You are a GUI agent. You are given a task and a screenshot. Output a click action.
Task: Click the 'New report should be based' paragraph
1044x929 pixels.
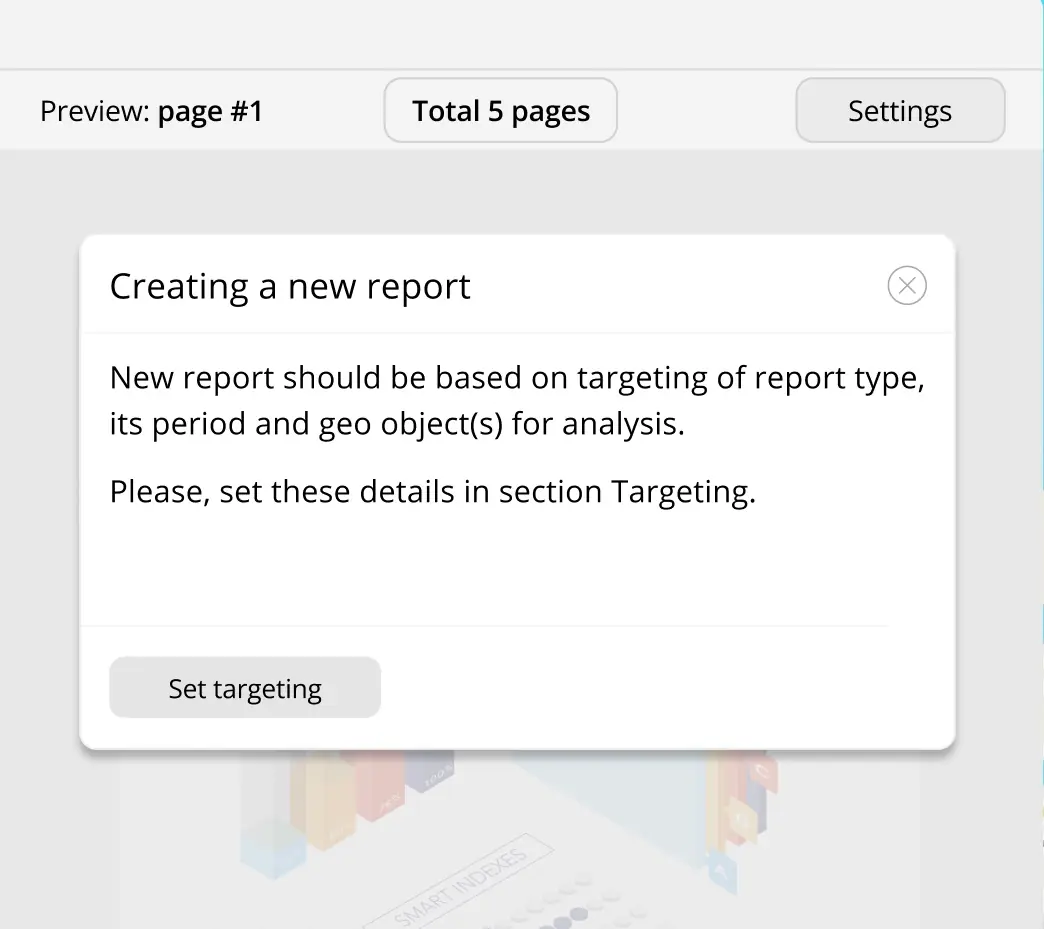tap(517, 400)
